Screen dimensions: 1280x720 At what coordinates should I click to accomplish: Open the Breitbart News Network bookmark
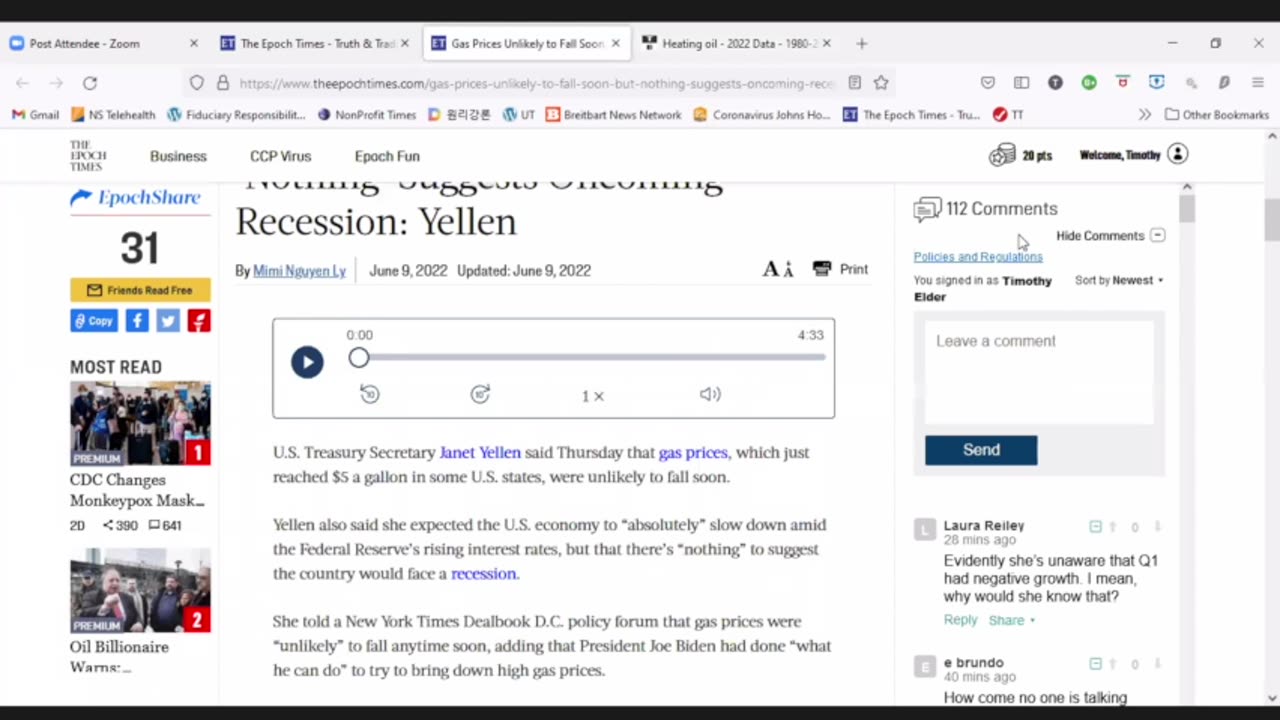613,115
